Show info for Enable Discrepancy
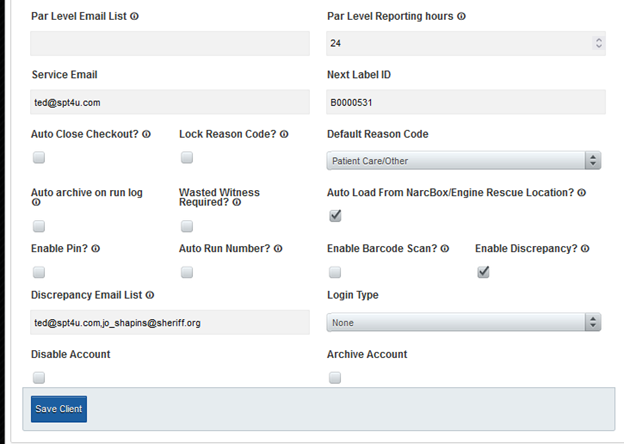The image size is (624, 444). [x=585, y=249]
